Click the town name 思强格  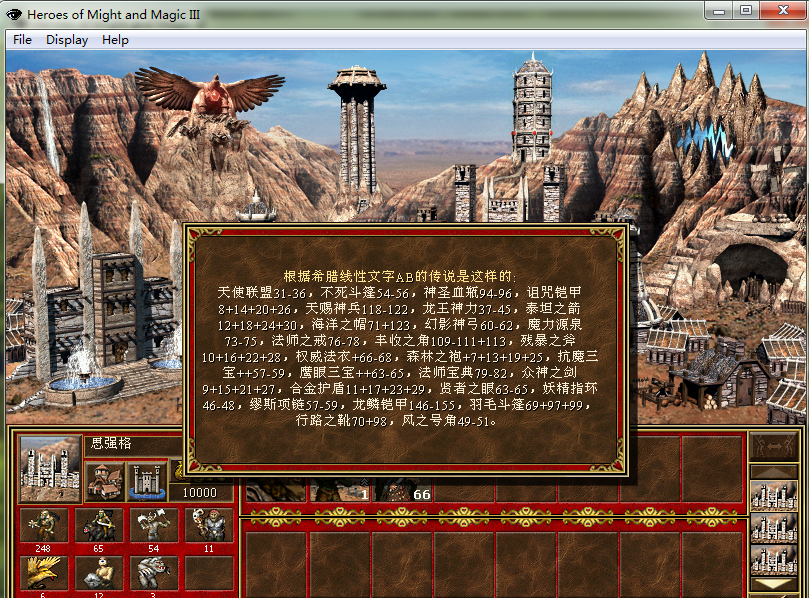tap(111, 443)
